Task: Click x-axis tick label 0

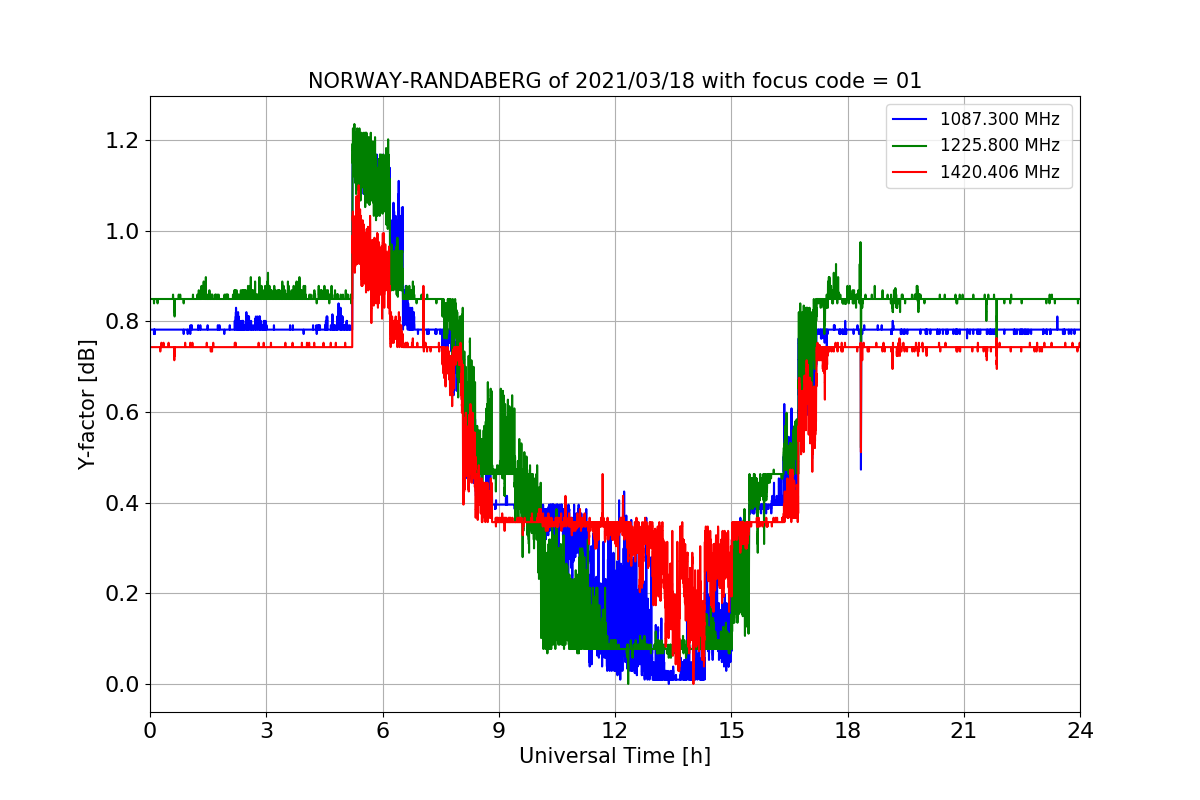Action: click(150, 731)
